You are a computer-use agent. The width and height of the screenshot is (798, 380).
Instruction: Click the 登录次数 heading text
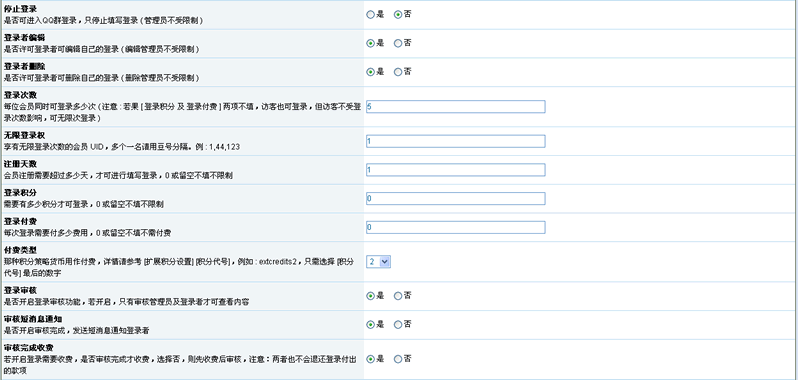[20, 95]
